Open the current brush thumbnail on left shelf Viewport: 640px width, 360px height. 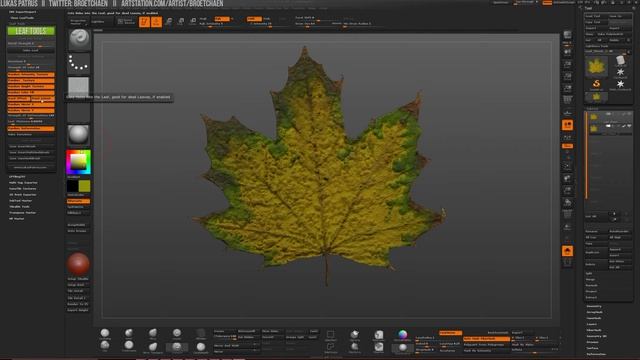click(79, 39)
